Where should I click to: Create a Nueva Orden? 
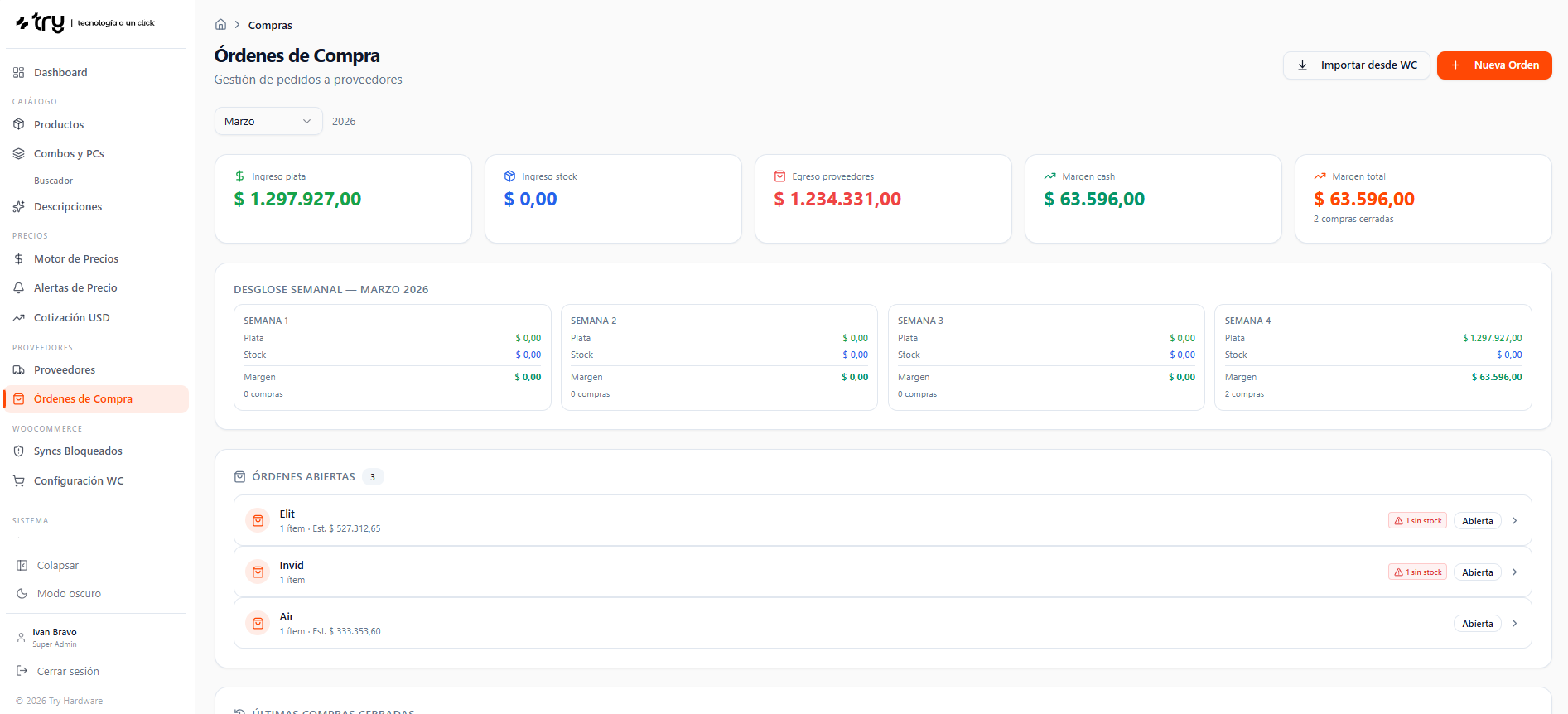pyautogui.click(x=1493, y=65)
